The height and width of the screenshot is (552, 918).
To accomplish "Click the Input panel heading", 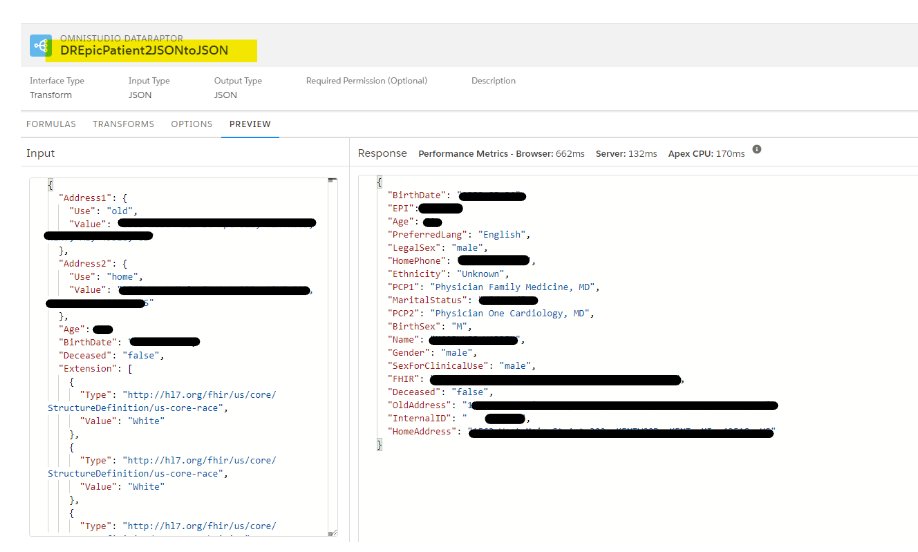I will (40, 153).
